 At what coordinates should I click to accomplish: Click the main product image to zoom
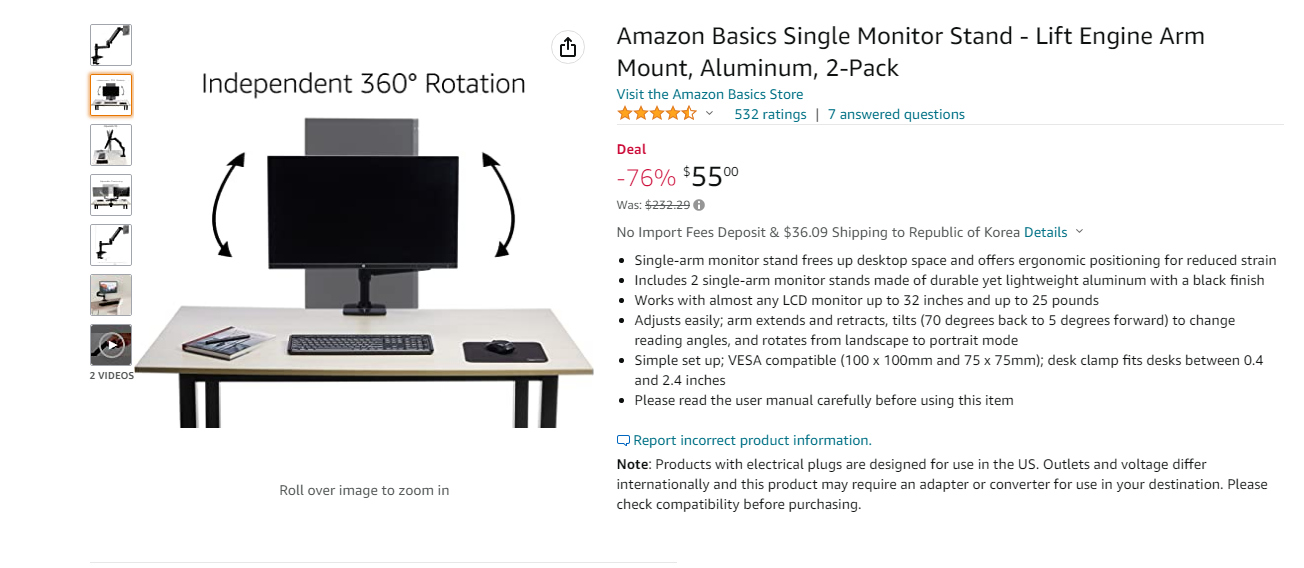pyautogui.click(x=364, y=250)
